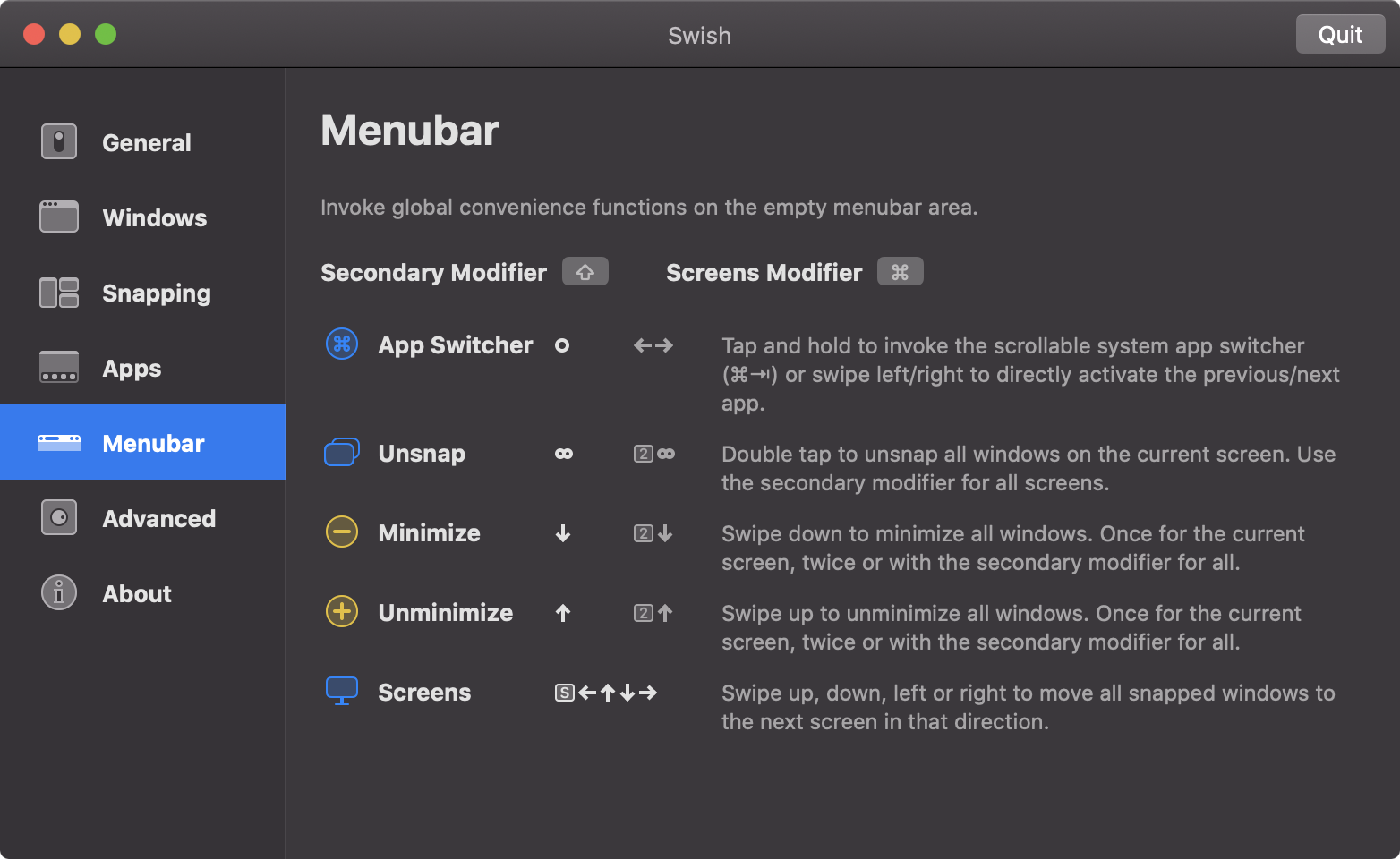
Task: Click the Swish window title
Action: click(699, 35)
